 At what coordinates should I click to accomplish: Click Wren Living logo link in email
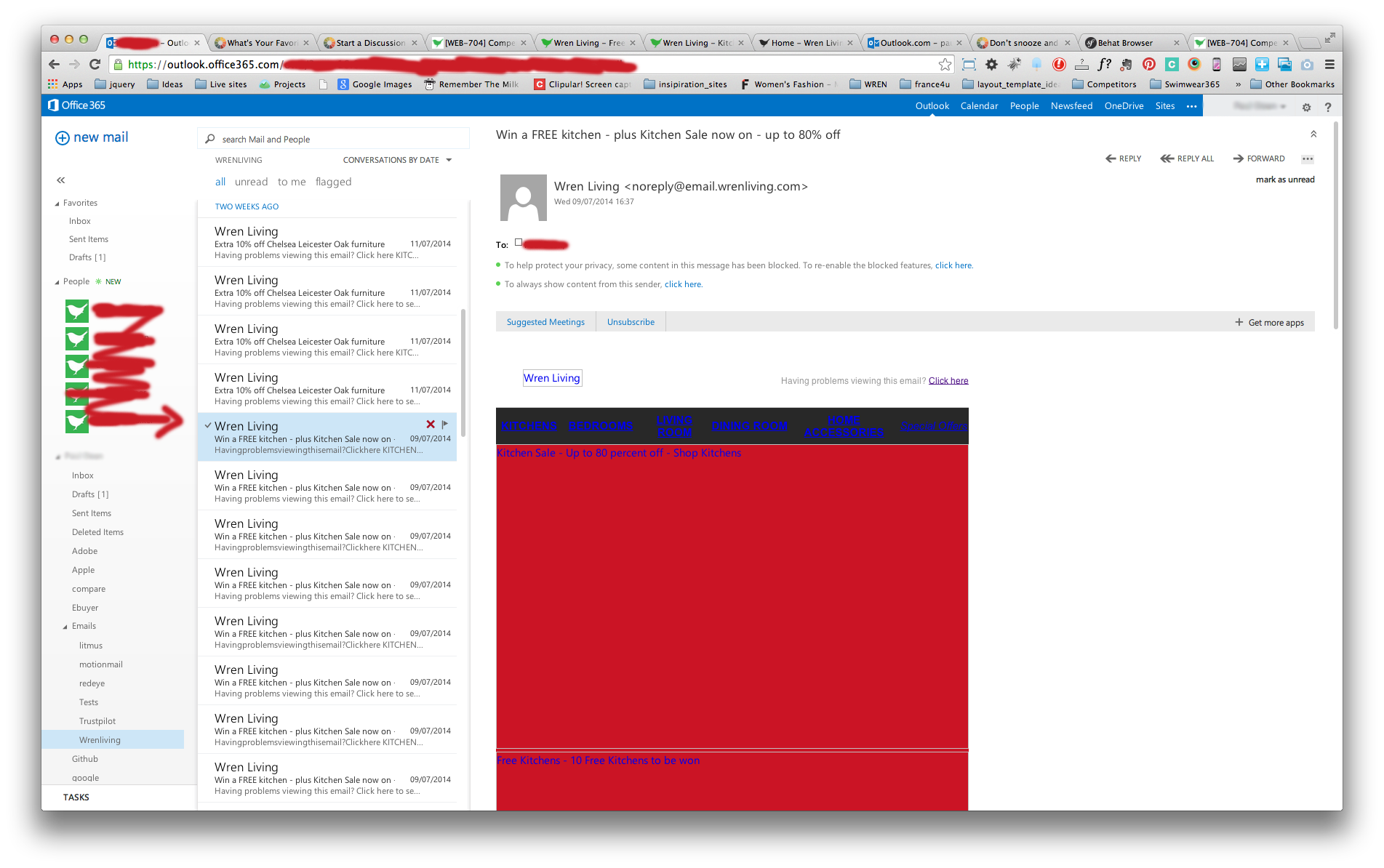552,378
